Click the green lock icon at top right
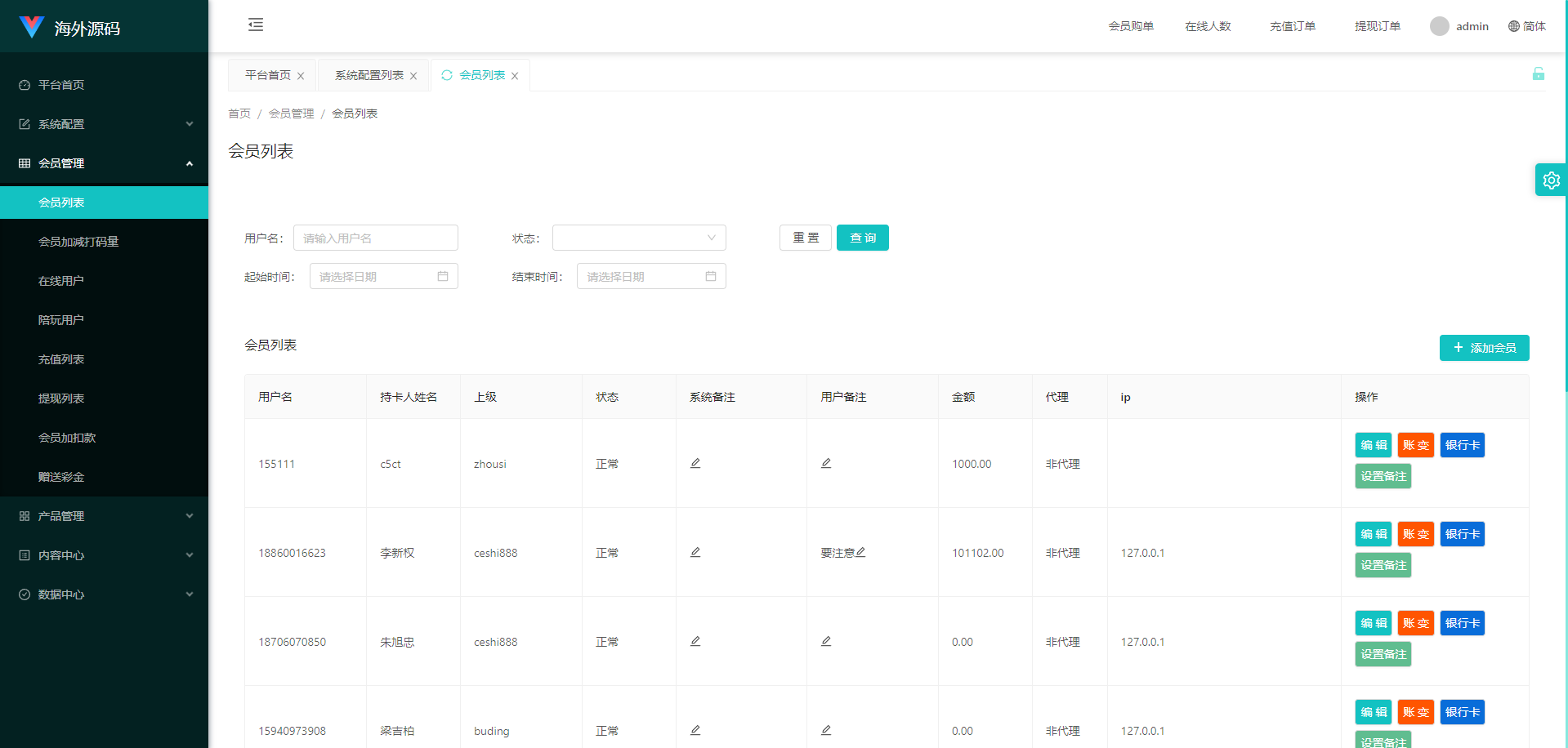Image resolution: width=1568 pixels, height=748 pixels. pos(1538,74)
